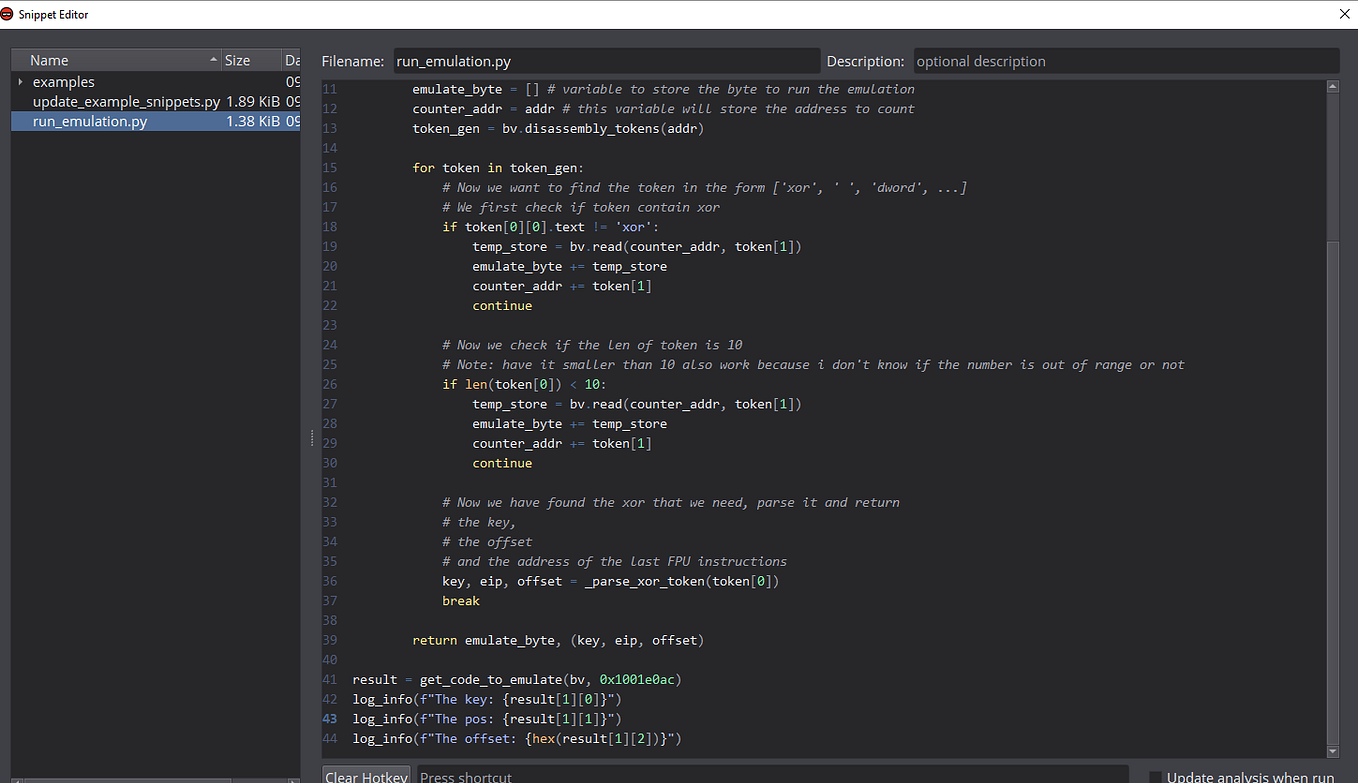Enable Update analysis when run
The width and height of the screenshot is (1358, 783).
1157,776
